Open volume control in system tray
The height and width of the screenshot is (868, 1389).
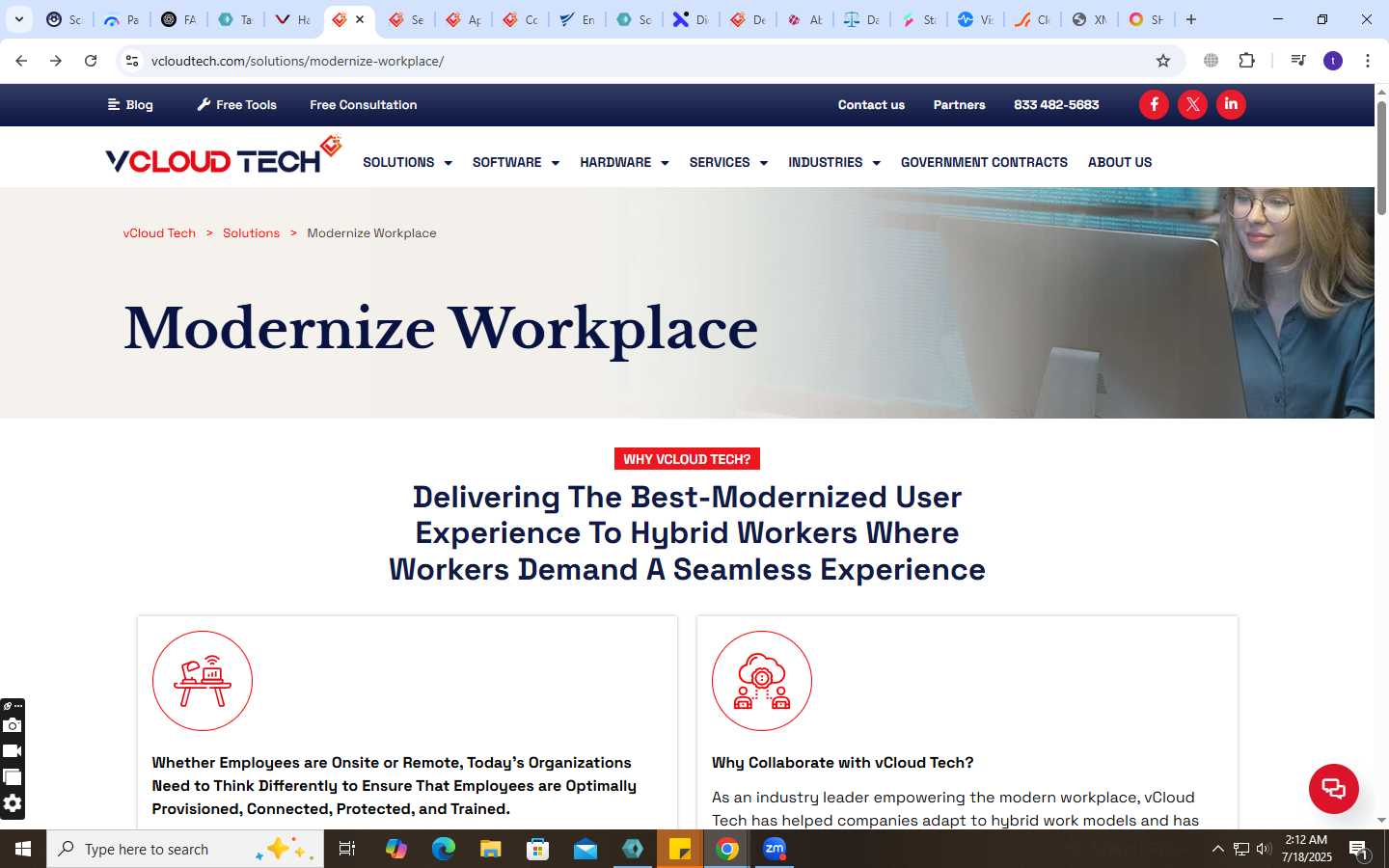1263,849
